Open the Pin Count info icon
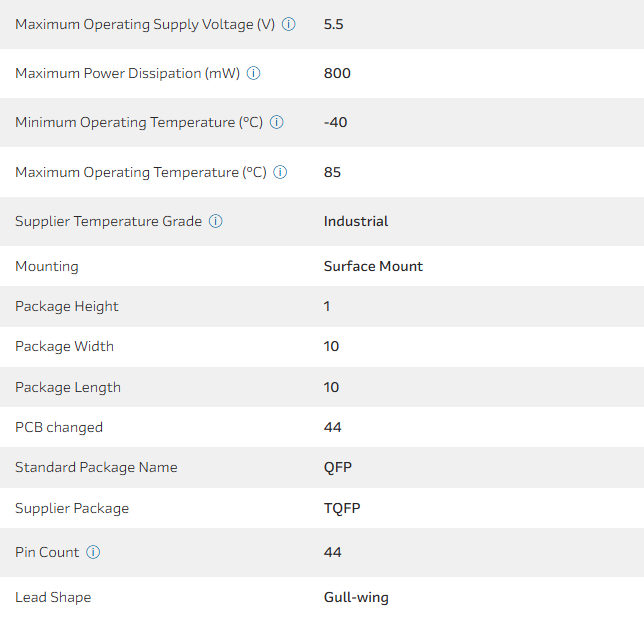The height and width of the screenshot is (622, 644). point(93,552)
